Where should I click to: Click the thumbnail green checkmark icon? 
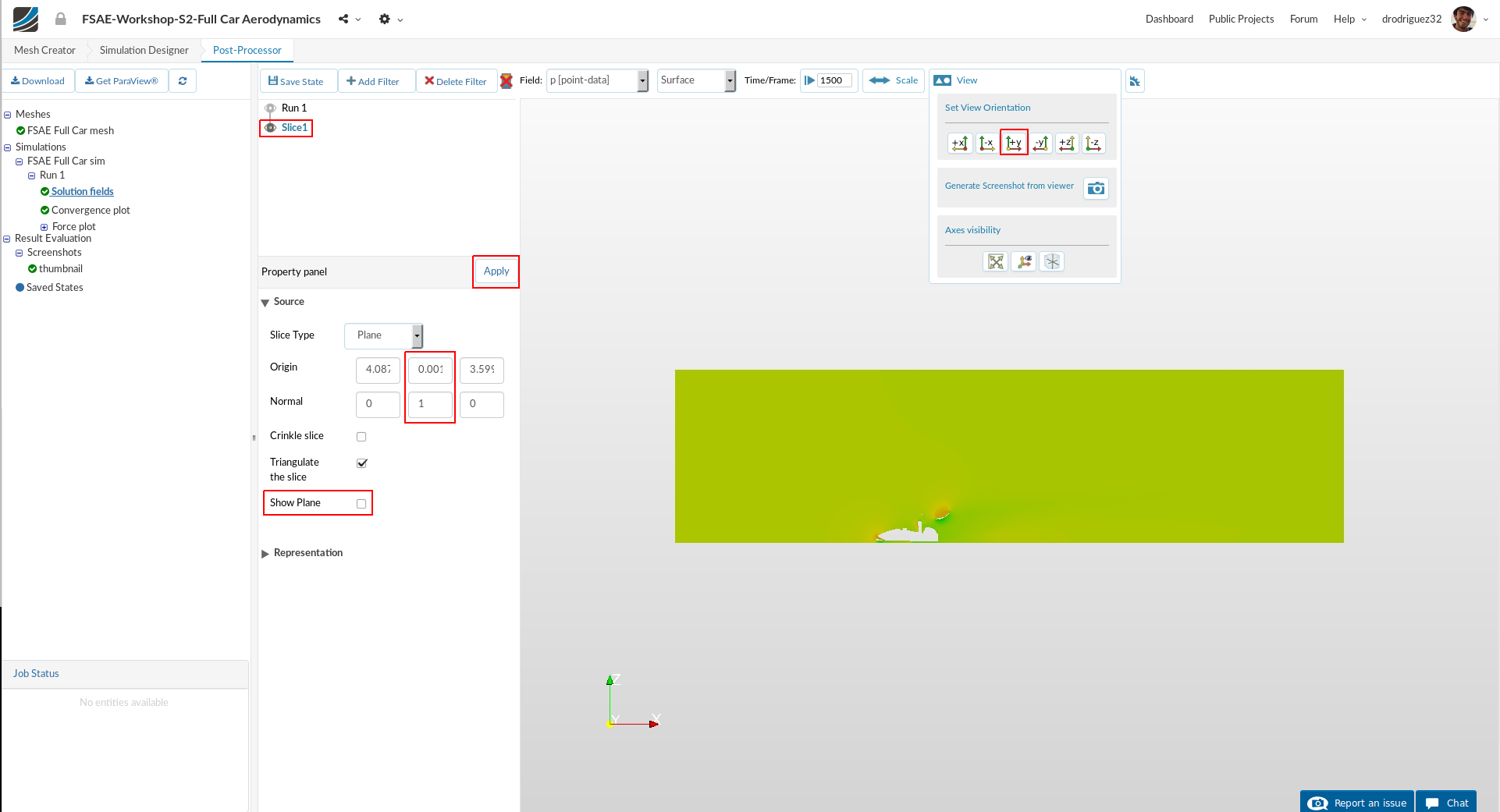pyautogui.click(x=32, y=269)
